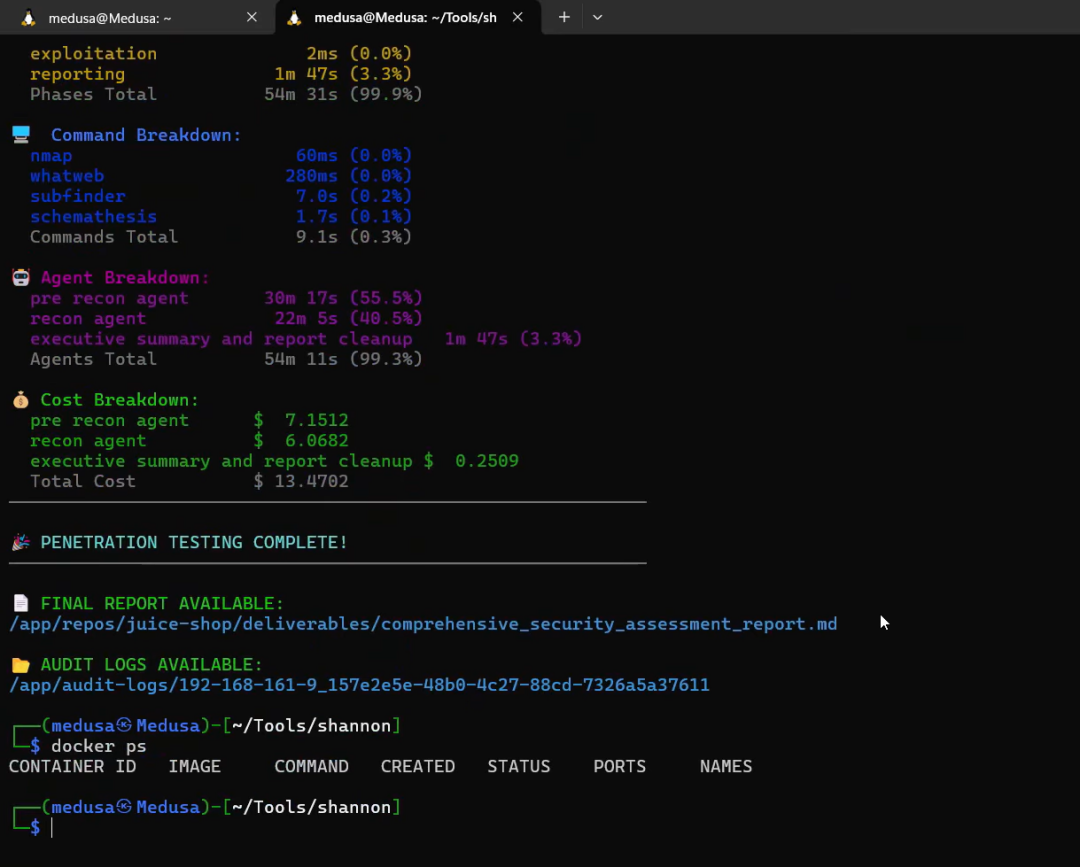Click the 'COMMAND' column header

[x=311, y=766]
